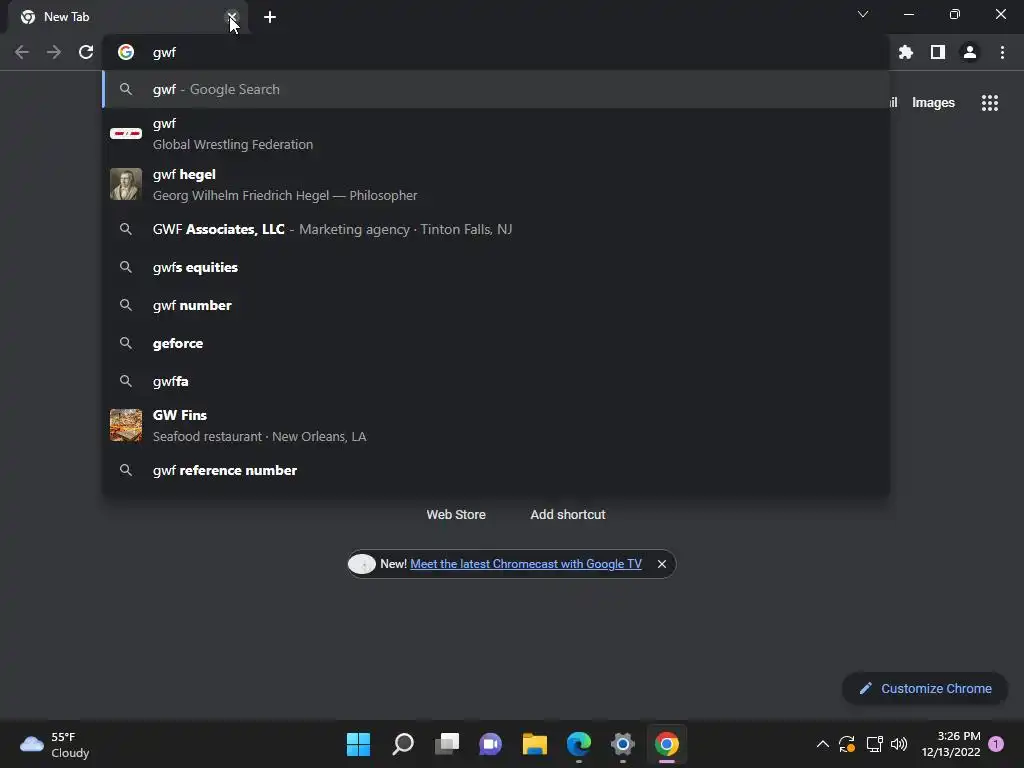The width and height of the screenshot is (1024, 768).
Task: Open Task View in taskbar
Action: 447,744
